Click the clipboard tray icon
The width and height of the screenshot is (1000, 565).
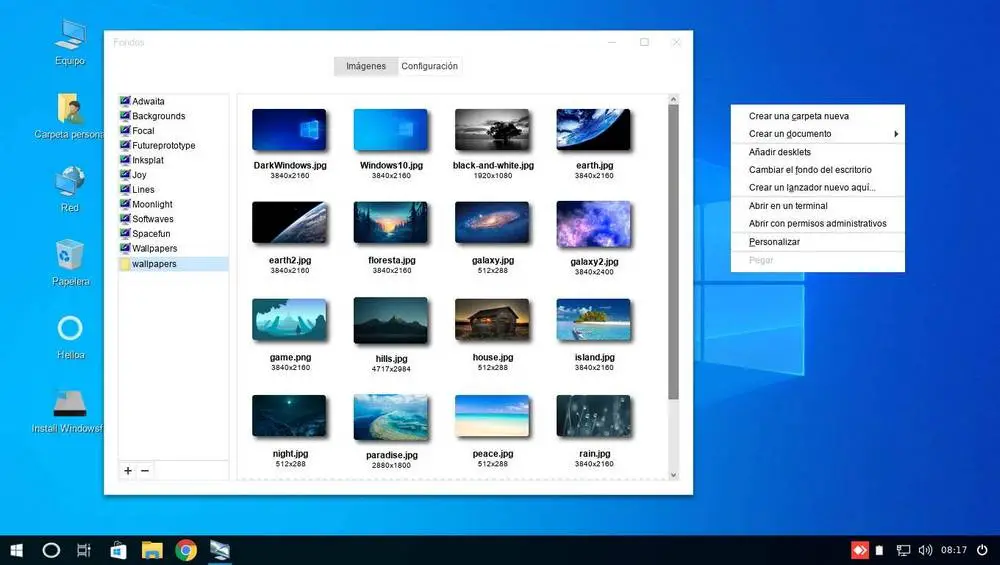click(x=879, y=550)
